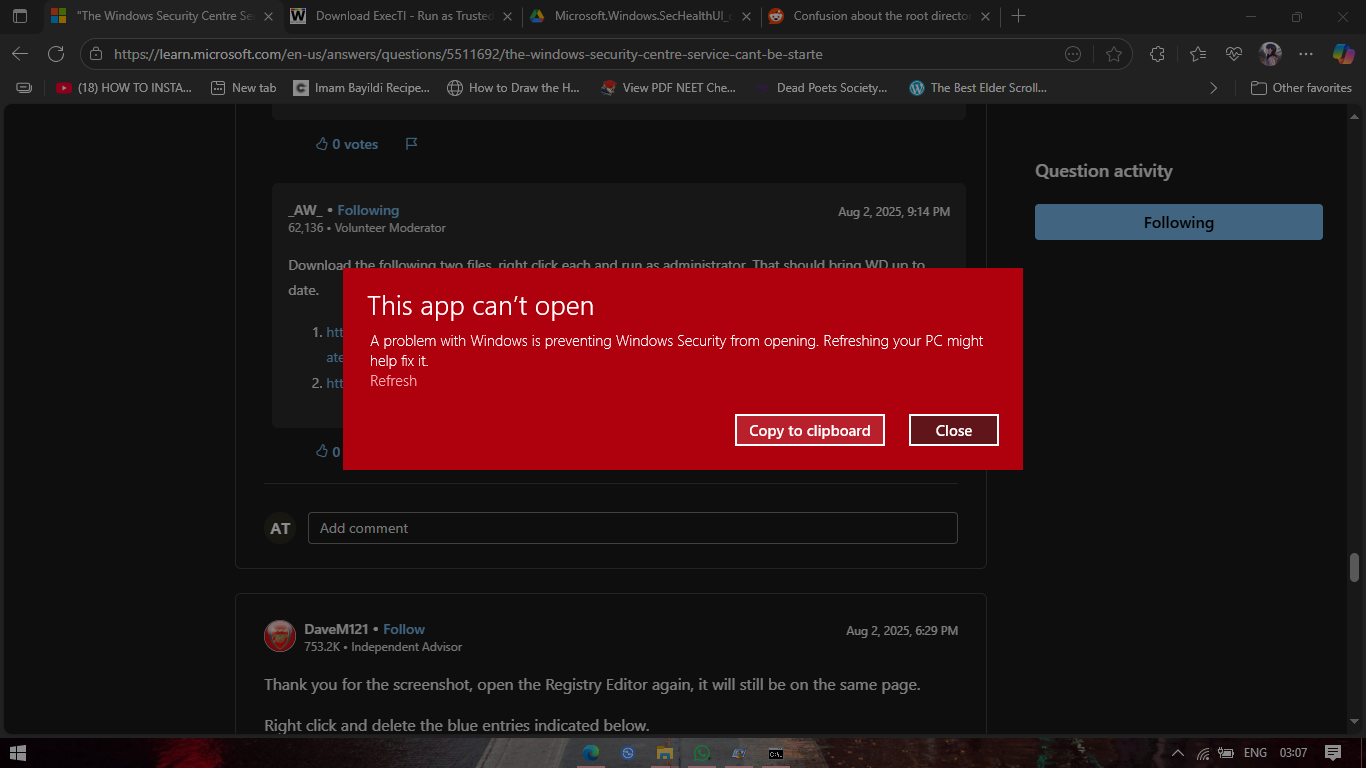
Task: Open DaveM121's profile avatar
Action: (x=280, y=636)
